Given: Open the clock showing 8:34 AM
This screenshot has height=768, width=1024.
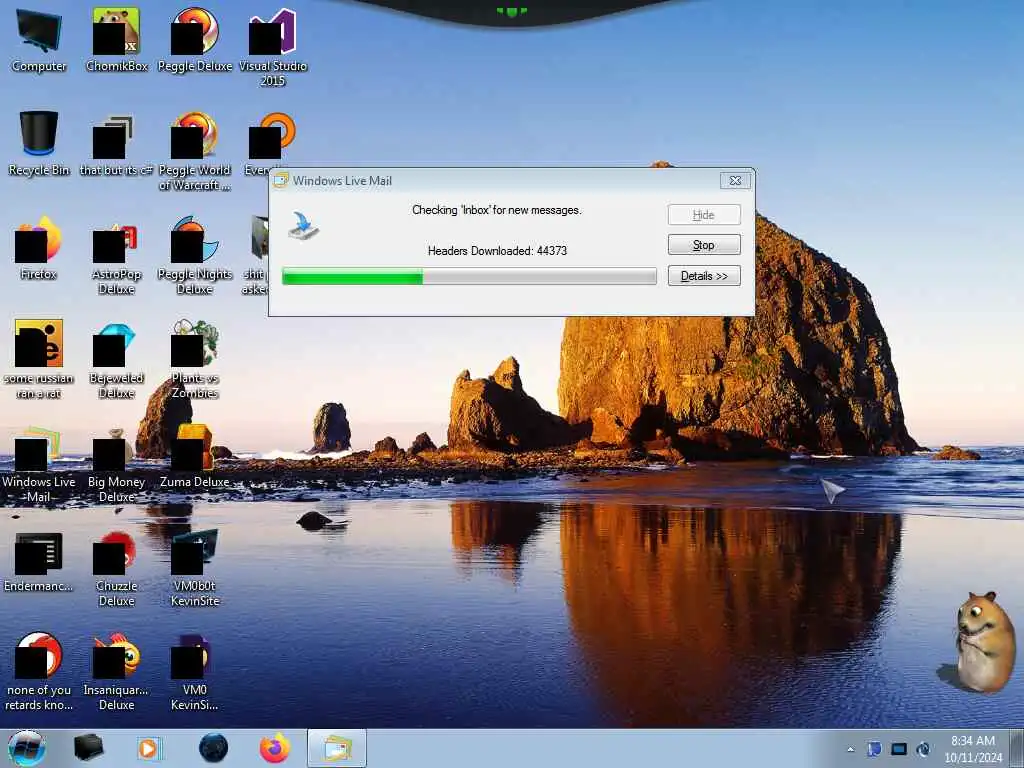Looking at the screenshot, I should point(972,749).
